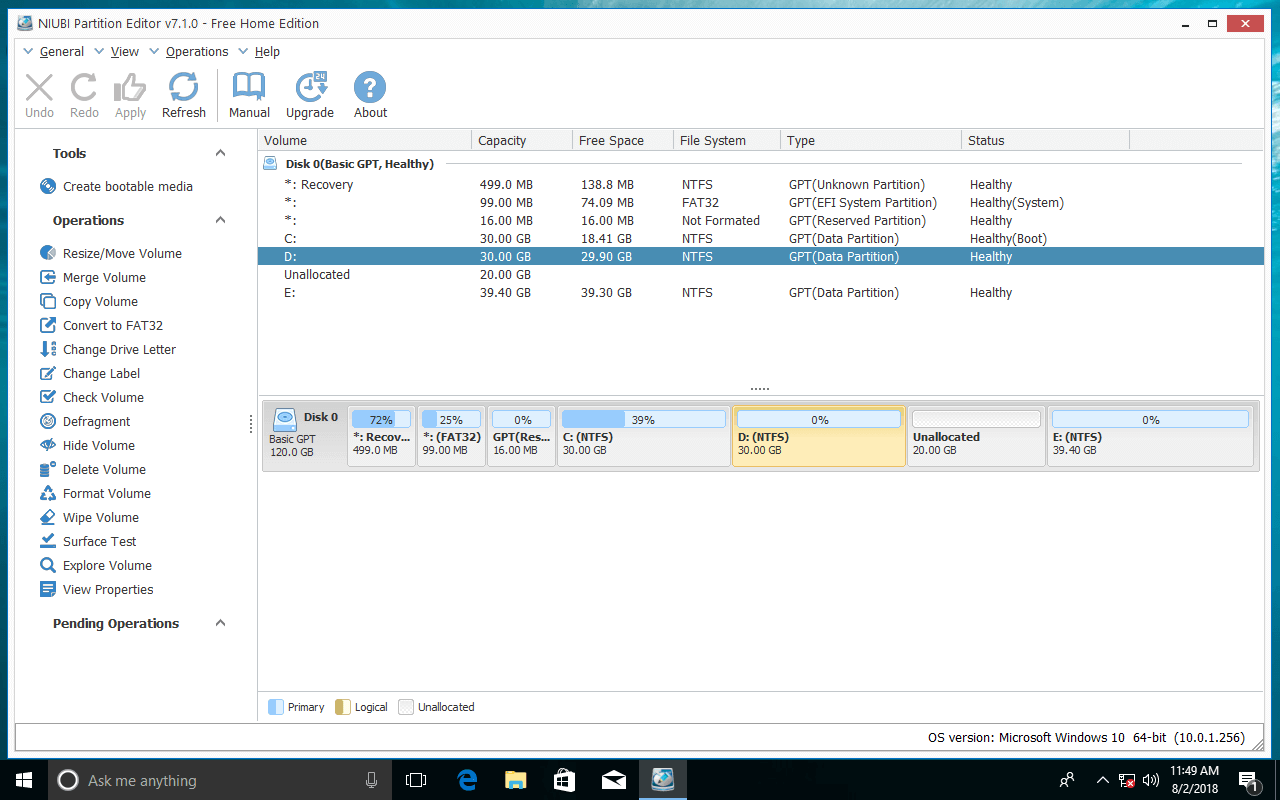Collapse the Tools section
This screenshot has height=800, width=1280.
click(x=221, y=153)
